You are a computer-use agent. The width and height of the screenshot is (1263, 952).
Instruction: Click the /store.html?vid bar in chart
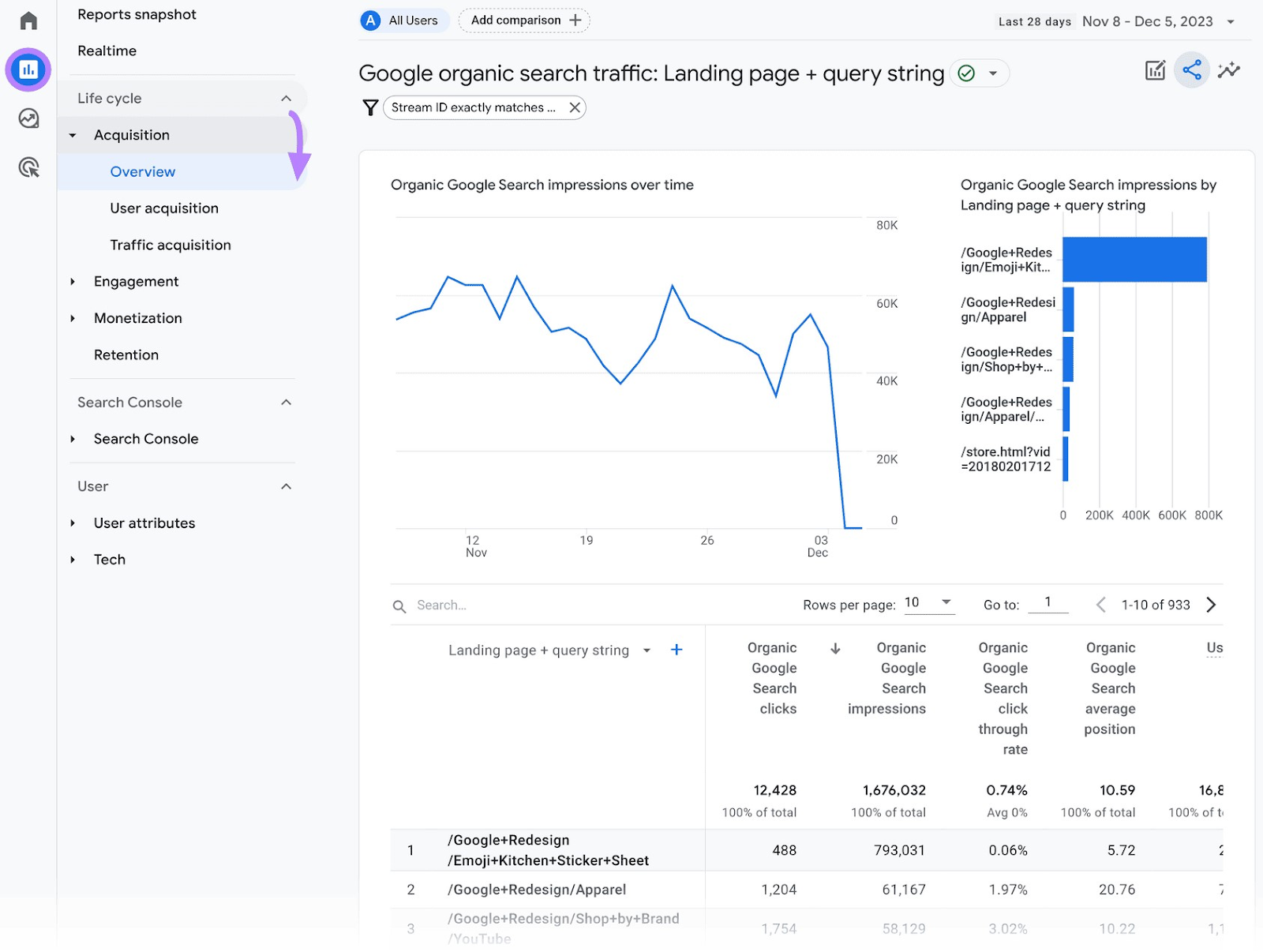[1066, 459]
